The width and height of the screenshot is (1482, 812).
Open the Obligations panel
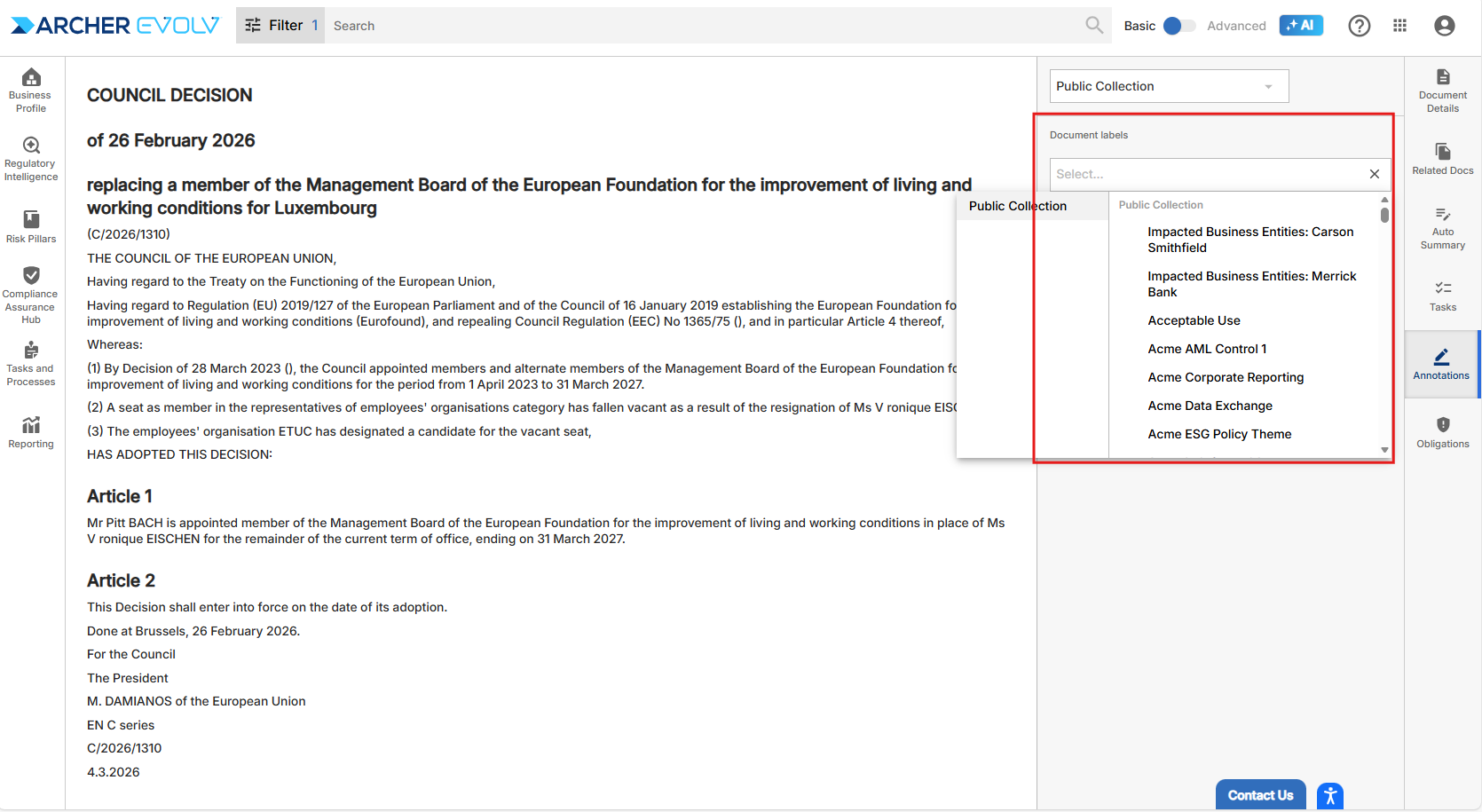tap(1442, 431)
